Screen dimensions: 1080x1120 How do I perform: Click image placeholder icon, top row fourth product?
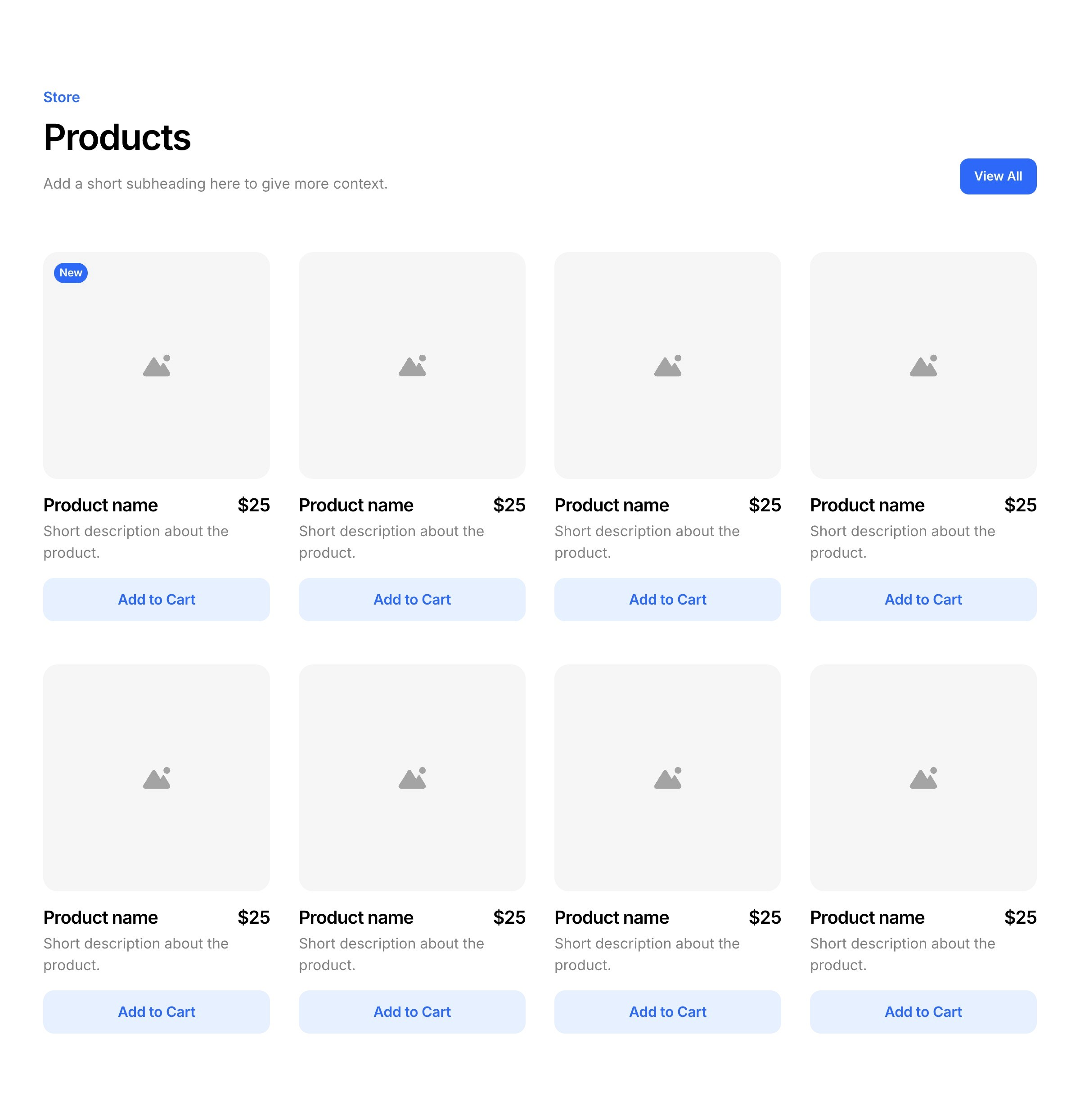pos(923,366)
